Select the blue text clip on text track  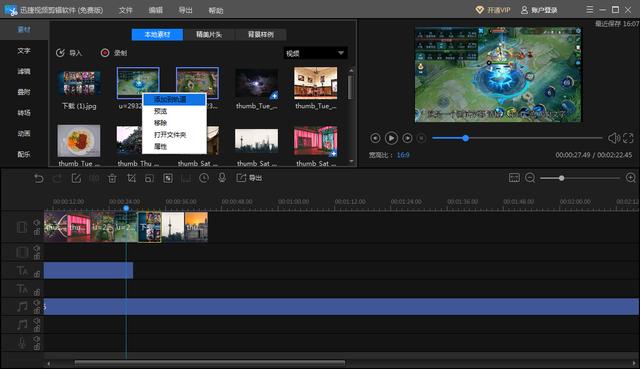click(88, 271)
